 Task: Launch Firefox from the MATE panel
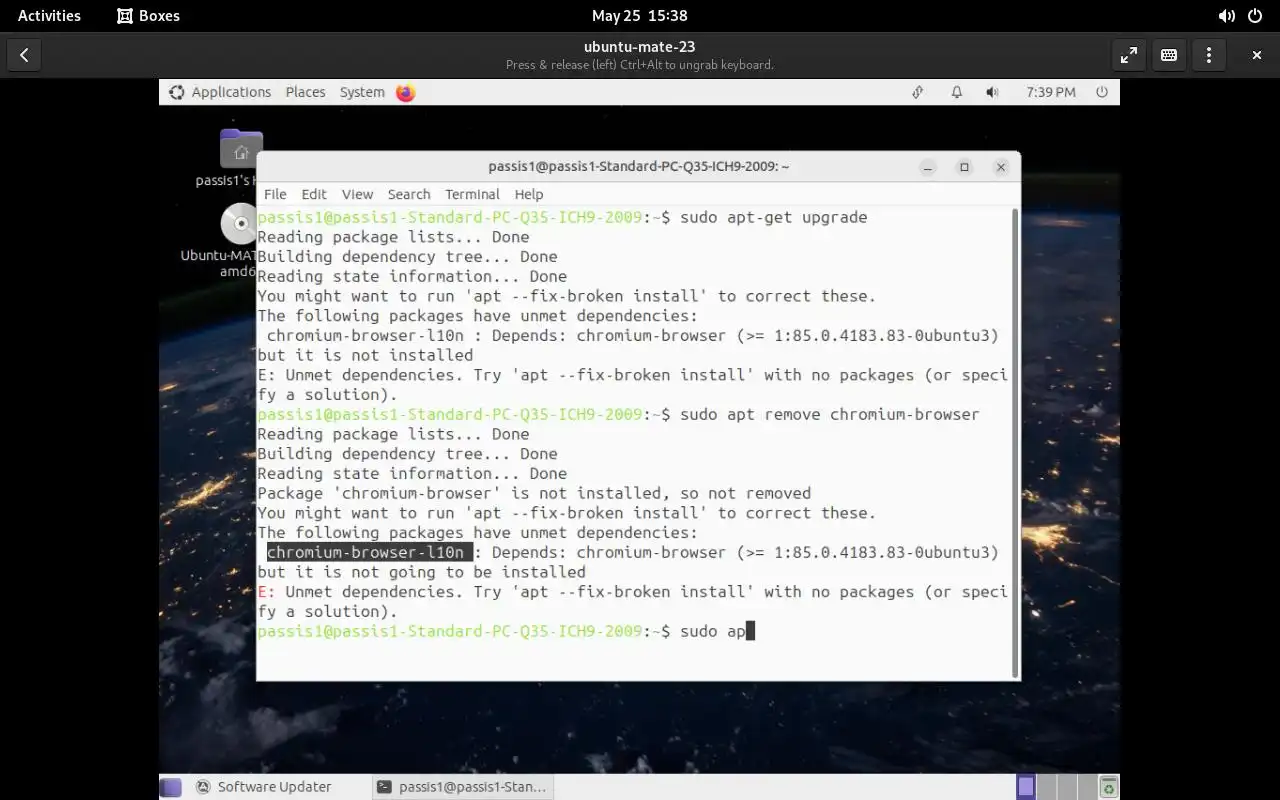pyautogui.click(x=405, y=92)
